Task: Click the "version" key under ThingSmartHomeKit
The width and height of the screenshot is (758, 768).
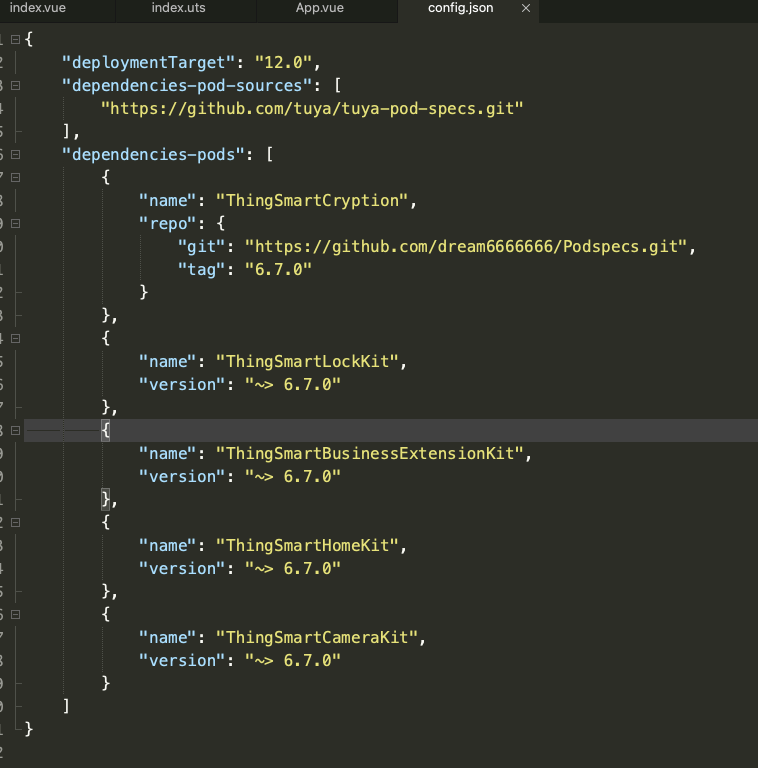Action: 182,569
